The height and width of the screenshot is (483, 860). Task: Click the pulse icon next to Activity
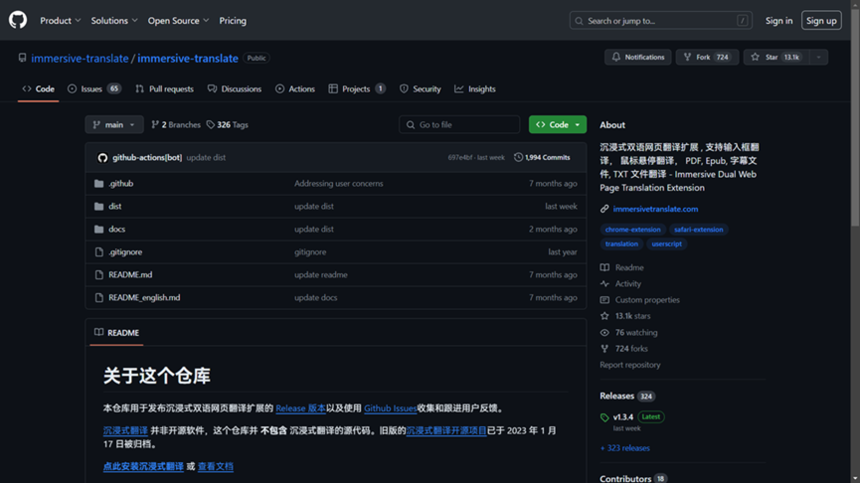pos(604,284)
